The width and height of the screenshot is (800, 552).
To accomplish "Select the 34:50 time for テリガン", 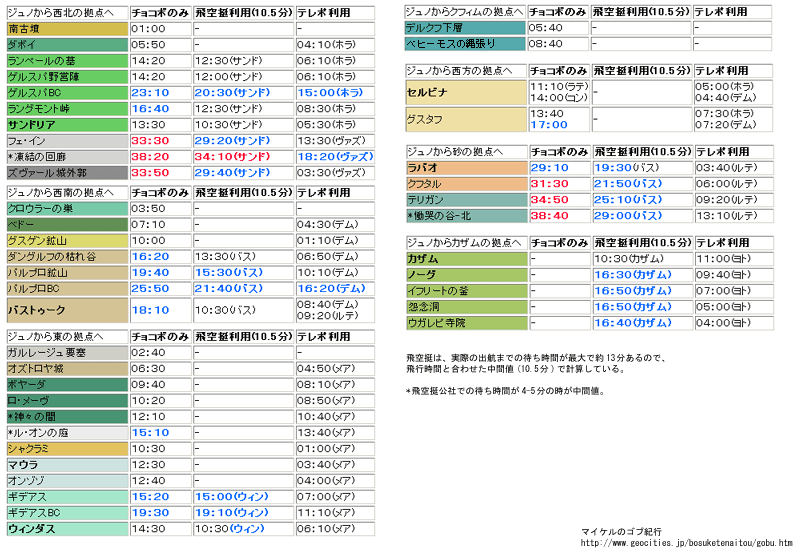I will pos(549,200).
